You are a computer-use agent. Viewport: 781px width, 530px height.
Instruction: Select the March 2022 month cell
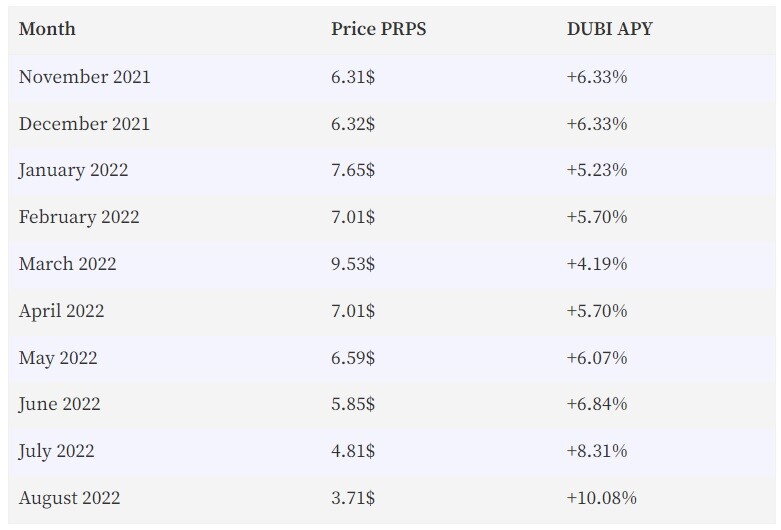[x=68, y=264]
